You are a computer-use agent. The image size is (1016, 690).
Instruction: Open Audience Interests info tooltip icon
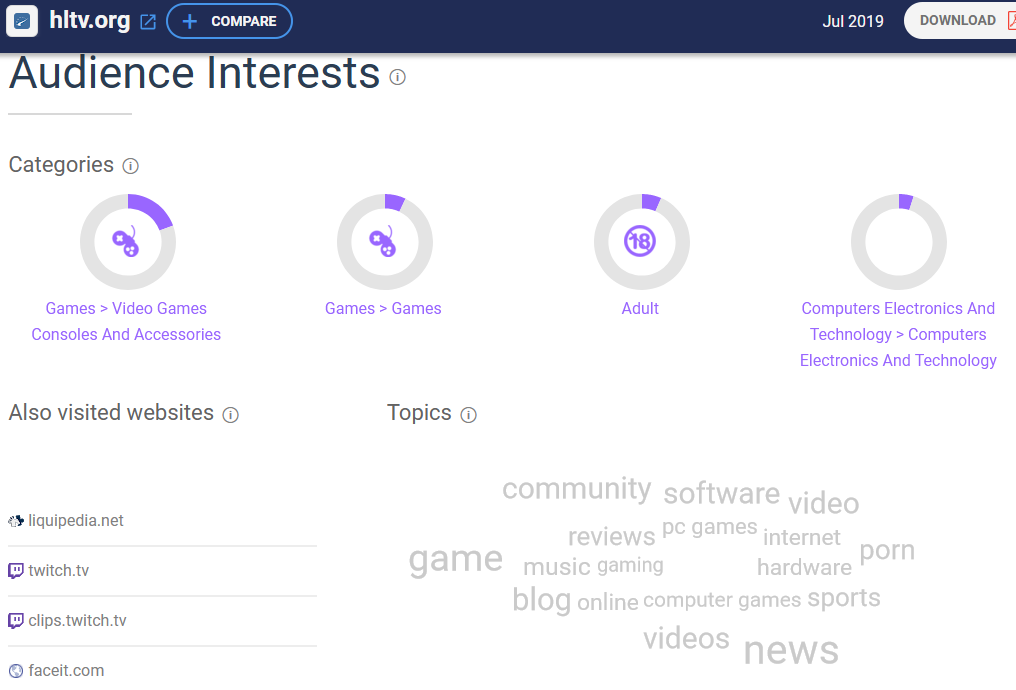click(x=397, y=77)
